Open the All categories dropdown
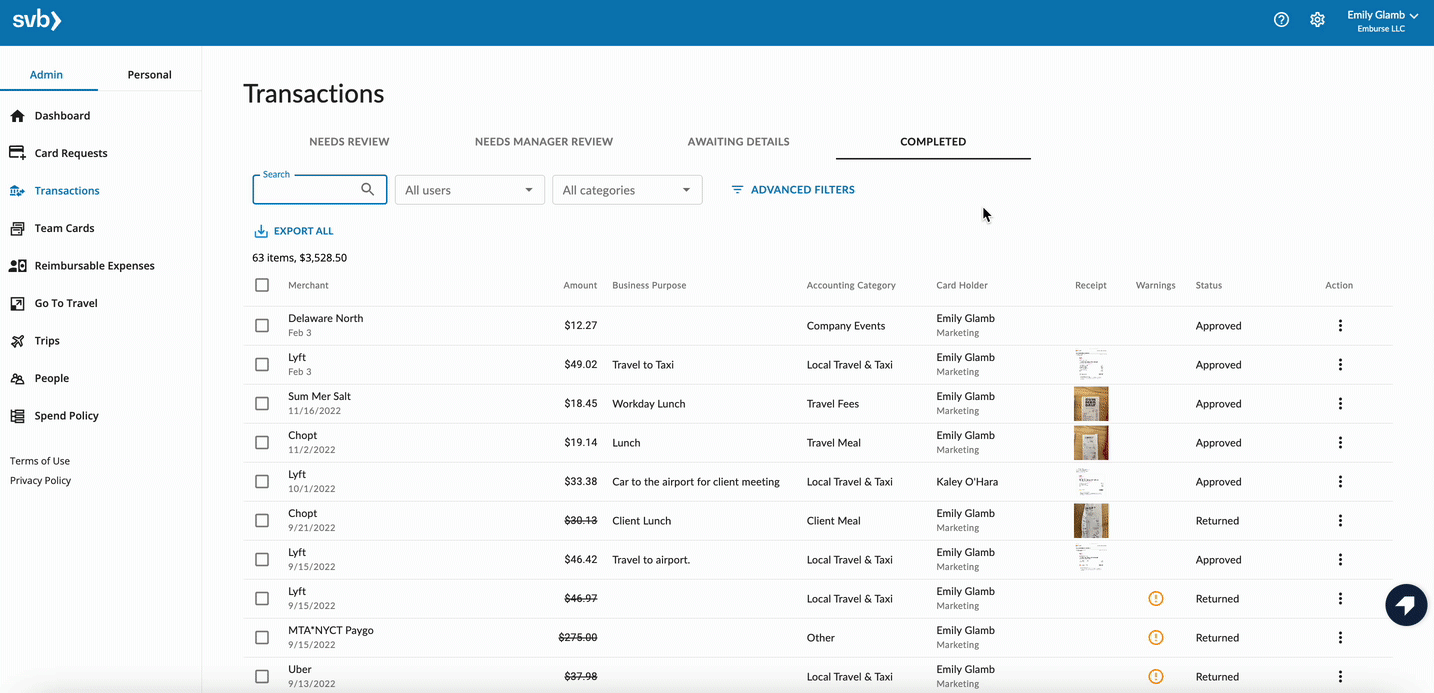This screenshot has height=693, width=1434. 627,190
